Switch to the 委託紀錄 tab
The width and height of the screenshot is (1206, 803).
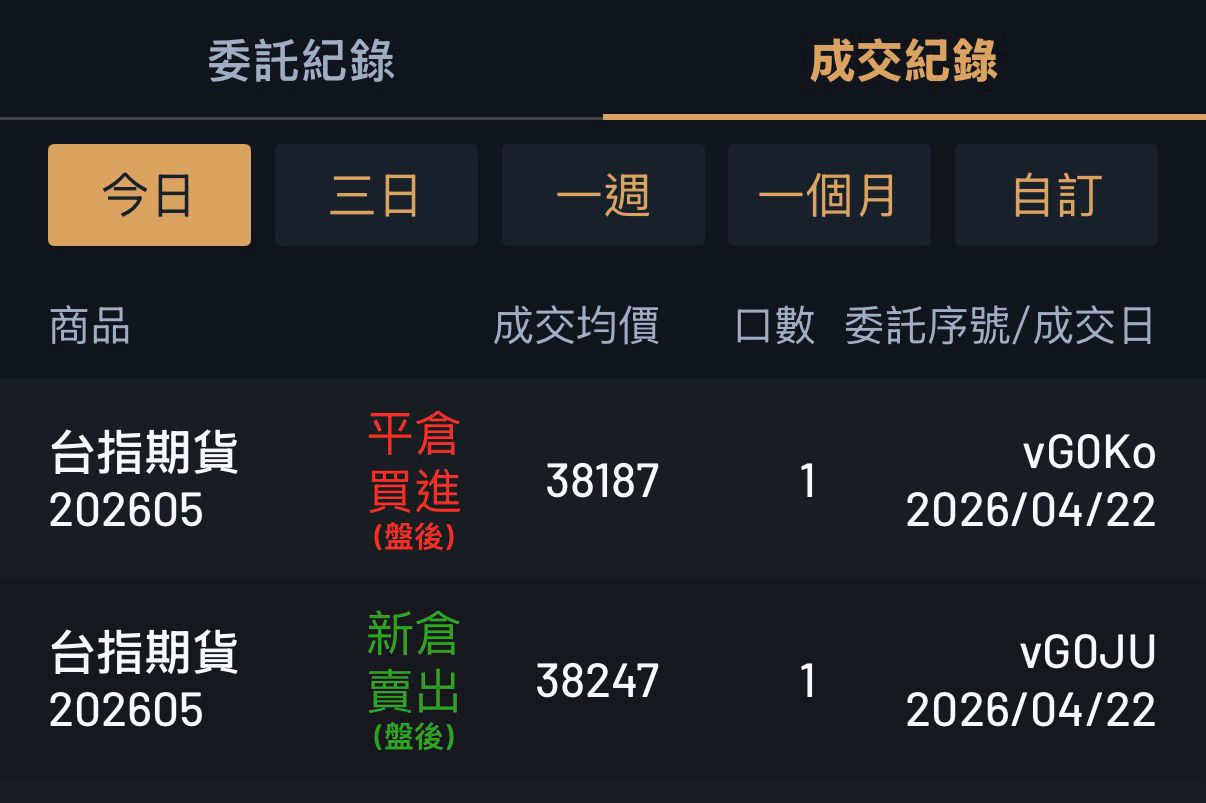point(301,61)
